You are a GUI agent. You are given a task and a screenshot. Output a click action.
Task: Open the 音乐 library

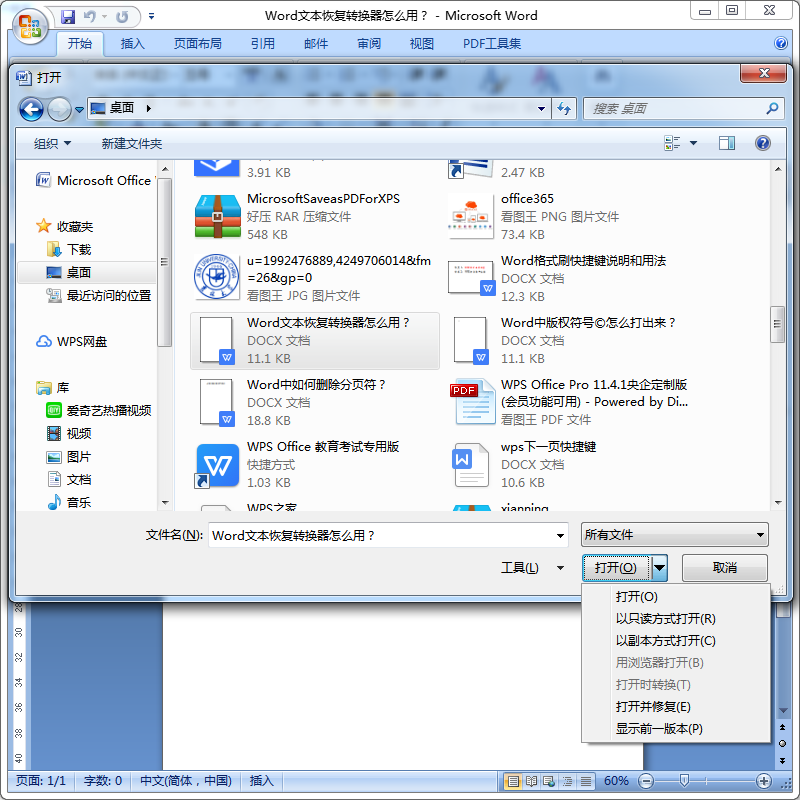[69, 503]
